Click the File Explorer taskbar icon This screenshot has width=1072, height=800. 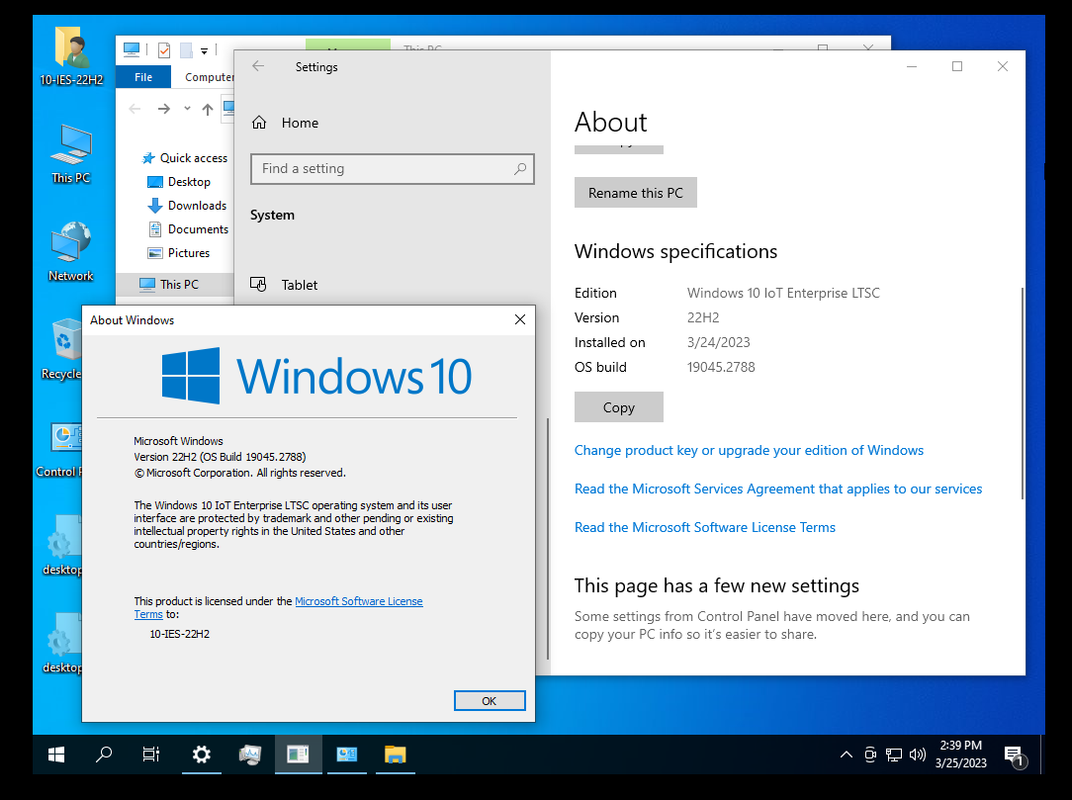pyautogui.click(x=395, y=754)
